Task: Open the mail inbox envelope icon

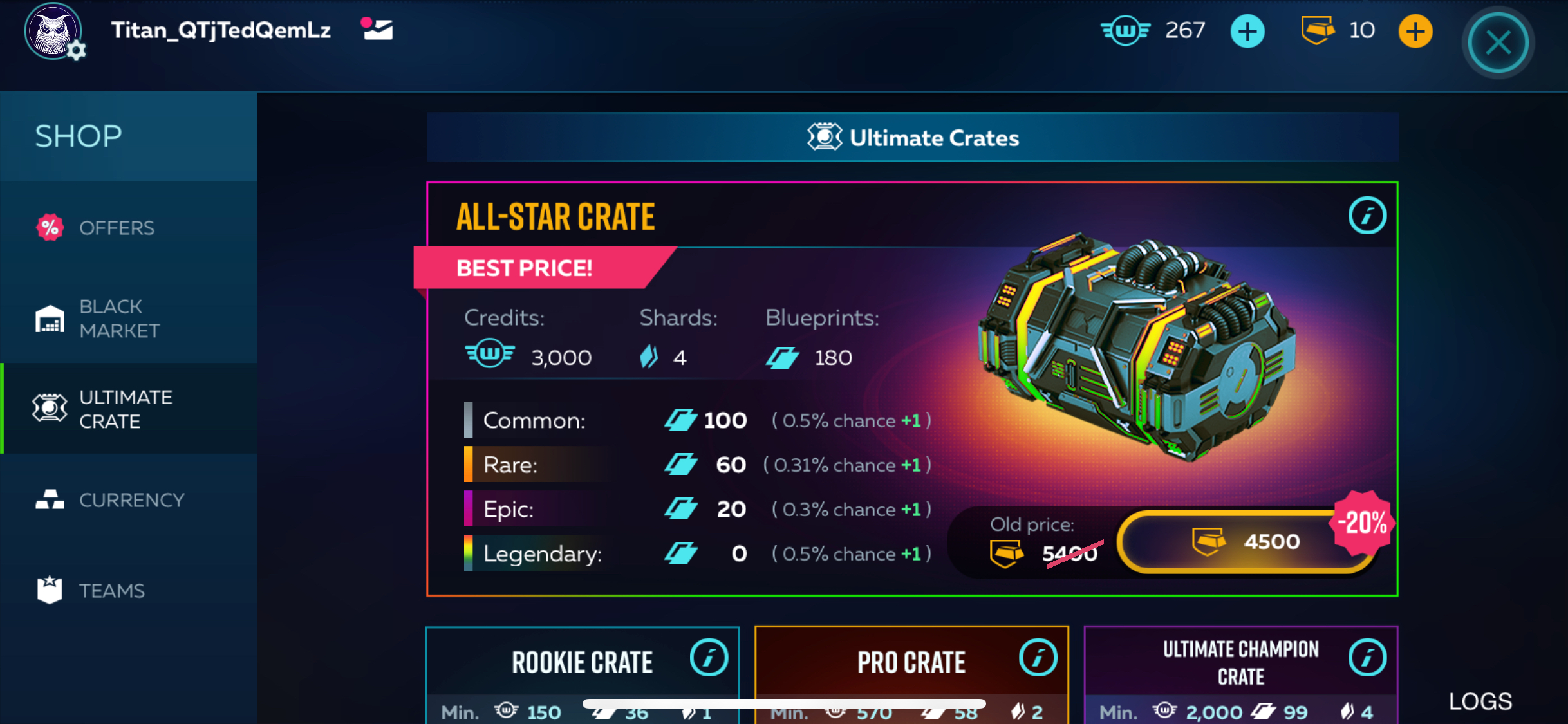Action: (378, 29)
